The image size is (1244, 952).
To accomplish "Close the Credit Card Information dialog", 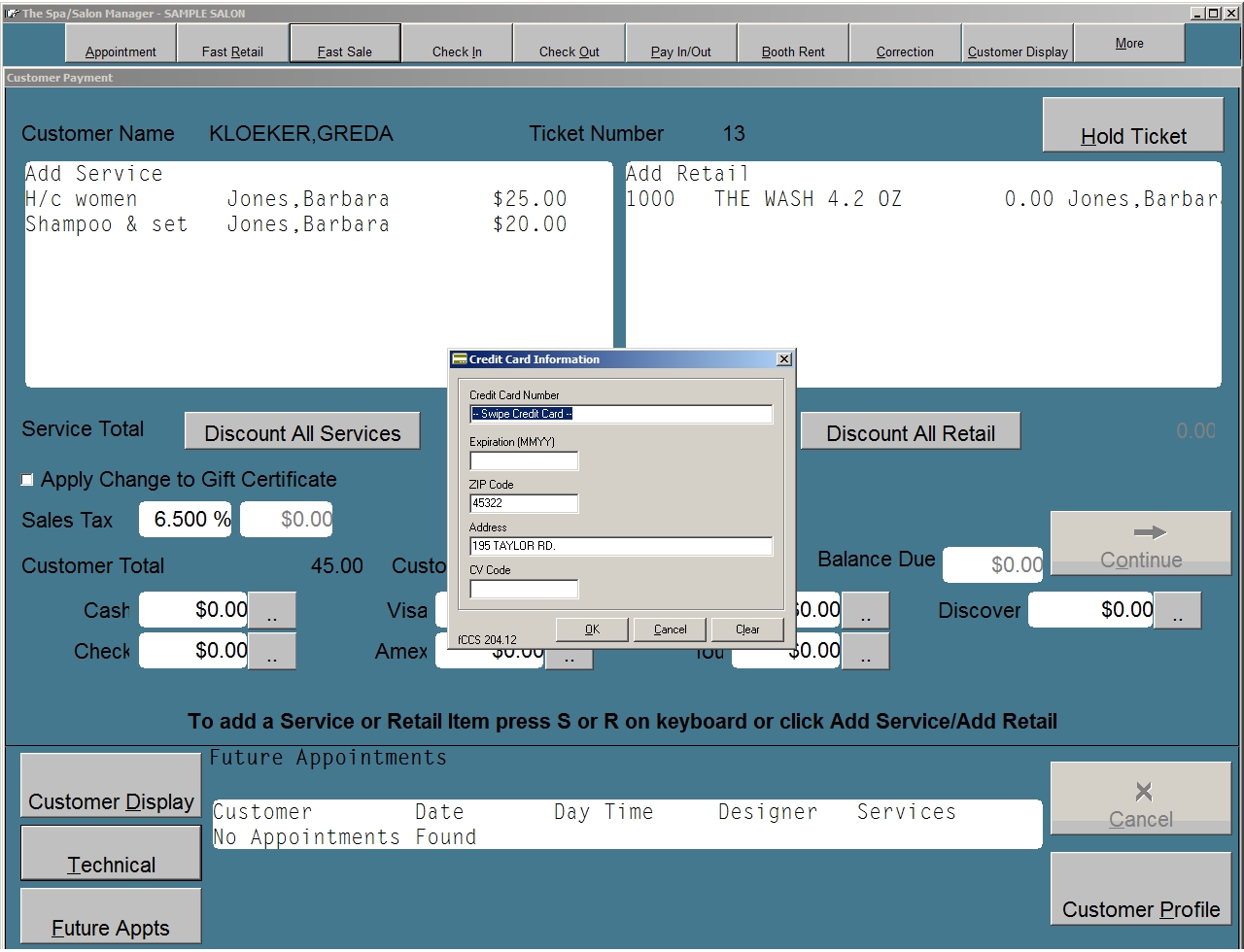I will pos(784,359).
